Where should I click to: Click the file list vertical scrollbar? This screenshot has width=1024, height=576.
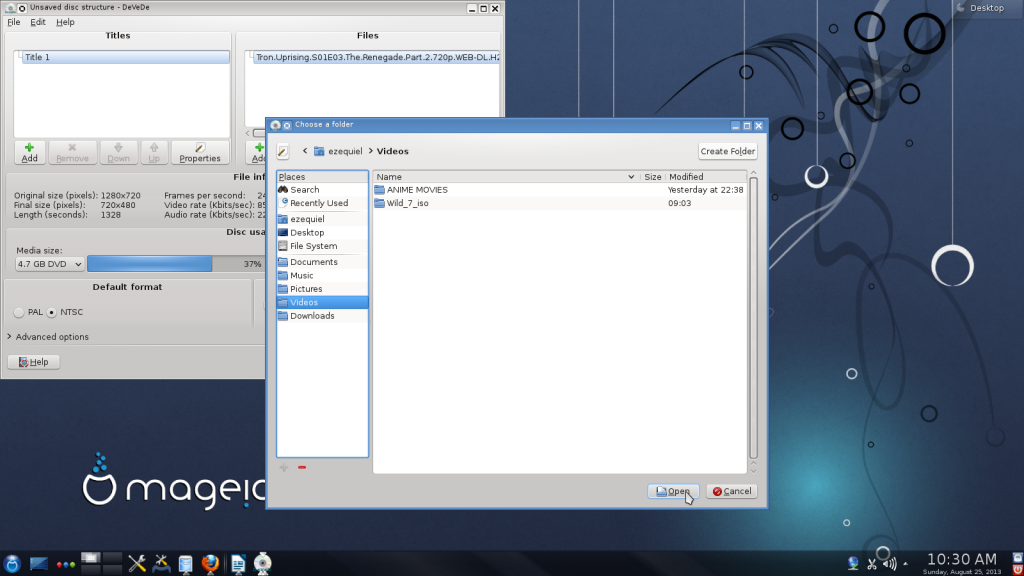[753, 318]
